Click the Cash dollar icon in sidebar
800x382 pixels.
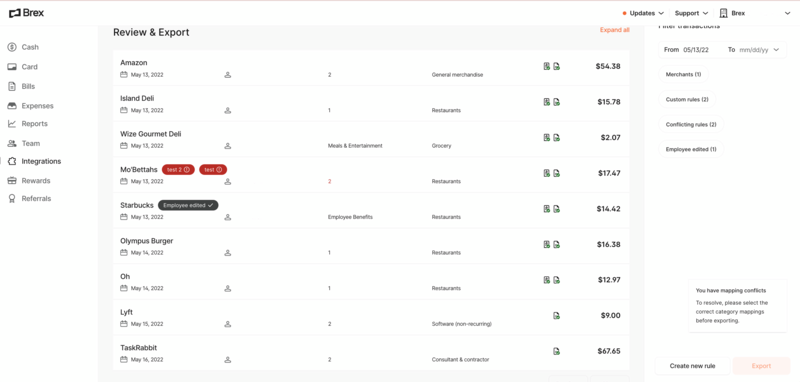(12, 47)
